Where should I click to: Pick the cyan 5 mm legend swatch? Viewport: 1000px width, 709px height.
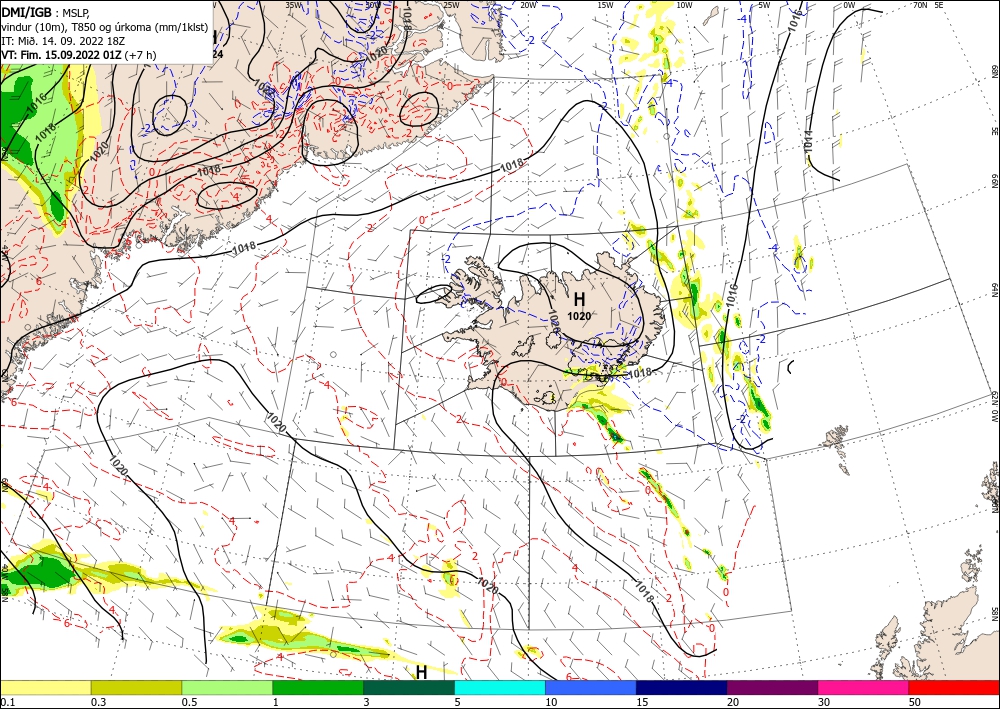pos(500,687)
